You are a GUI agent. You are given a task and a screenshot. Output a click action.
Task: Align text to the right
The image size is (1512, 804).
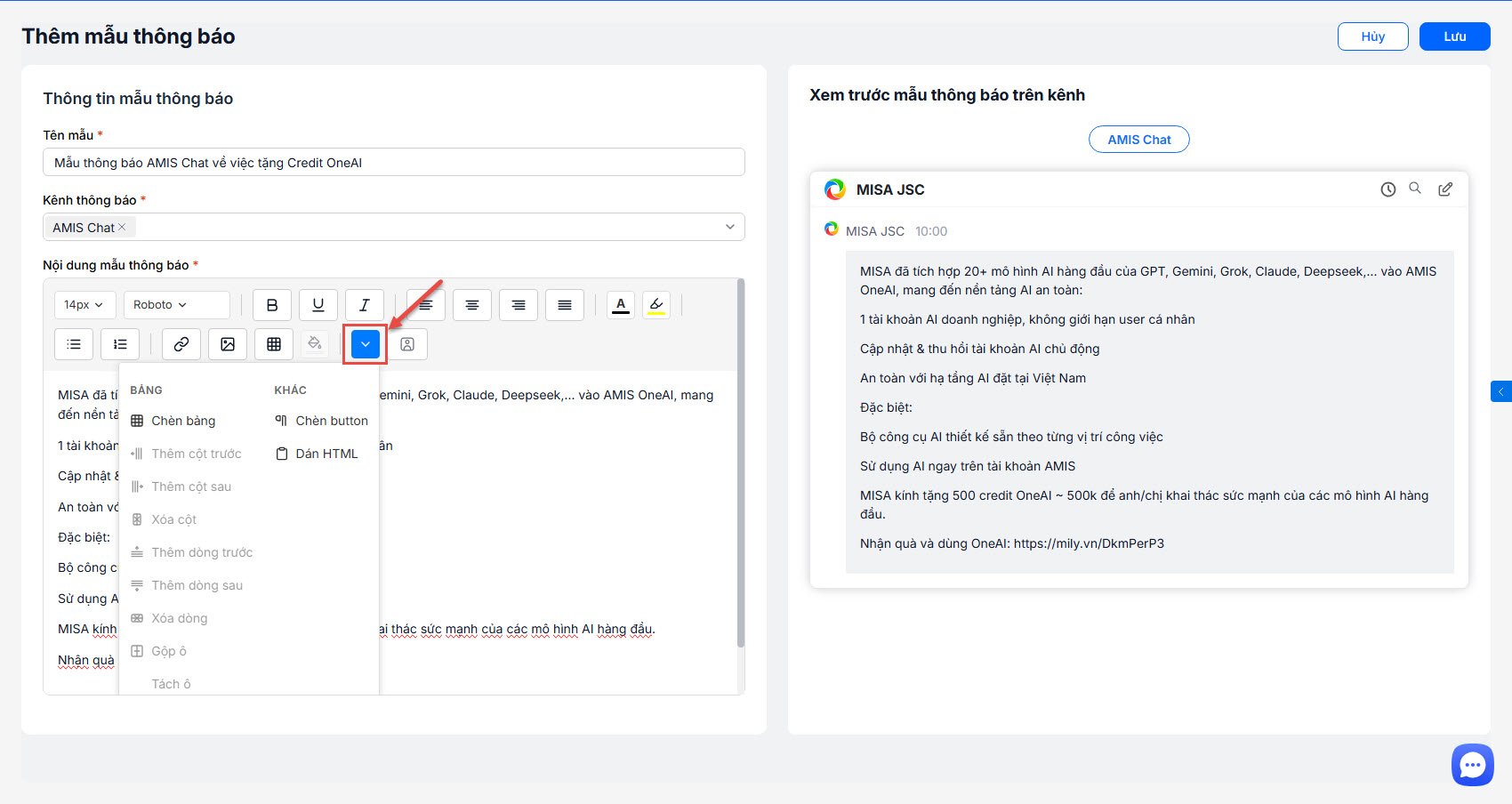click(x=519, y=305)
